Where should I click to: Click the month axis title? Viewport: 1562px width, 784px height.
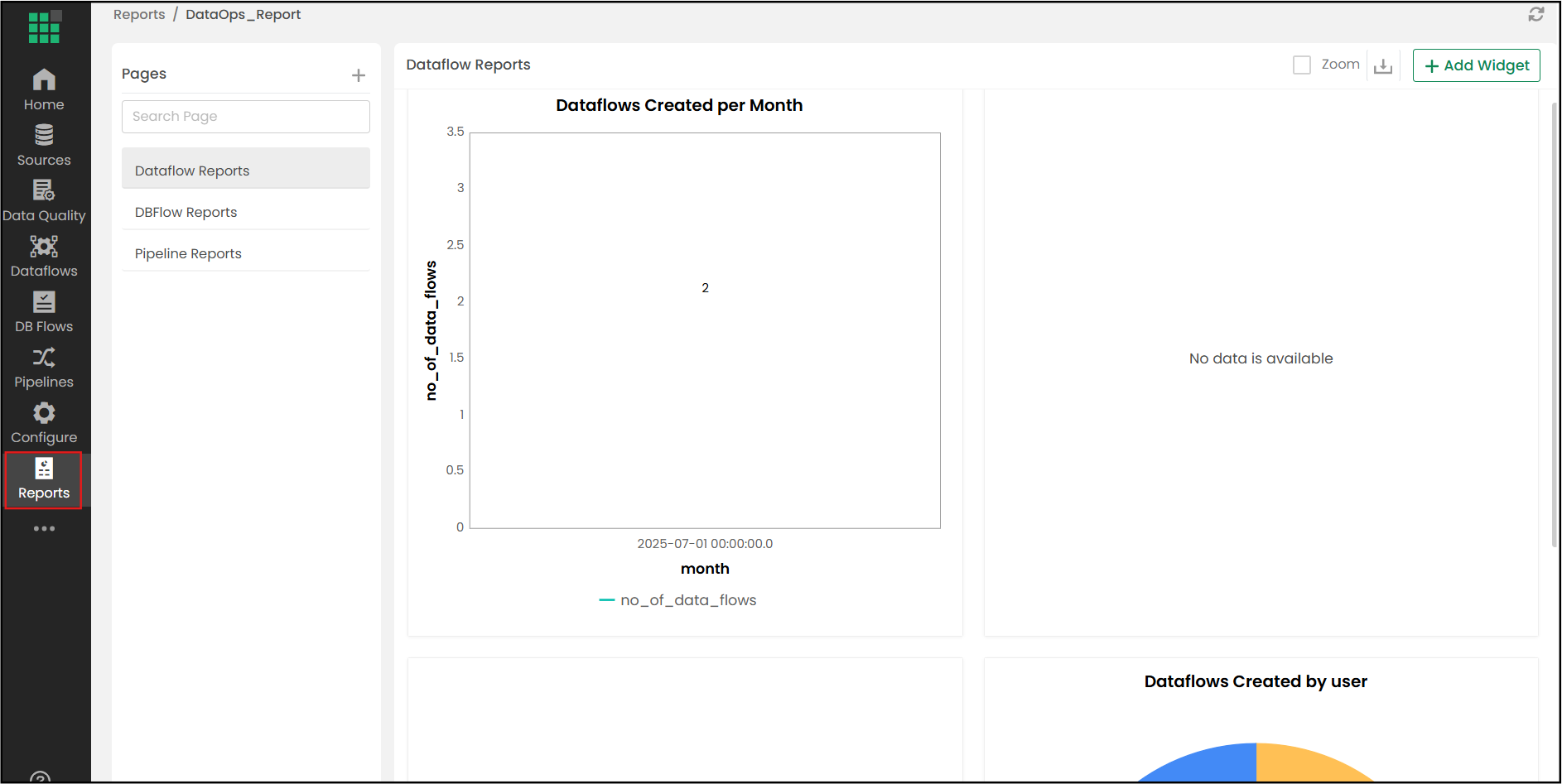(x=705, y=569)
